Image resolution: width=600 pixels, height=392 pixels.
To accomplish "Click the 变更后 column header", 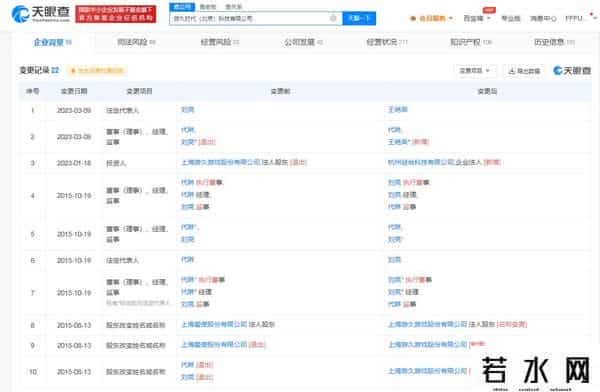I will [x=487, y=91].
